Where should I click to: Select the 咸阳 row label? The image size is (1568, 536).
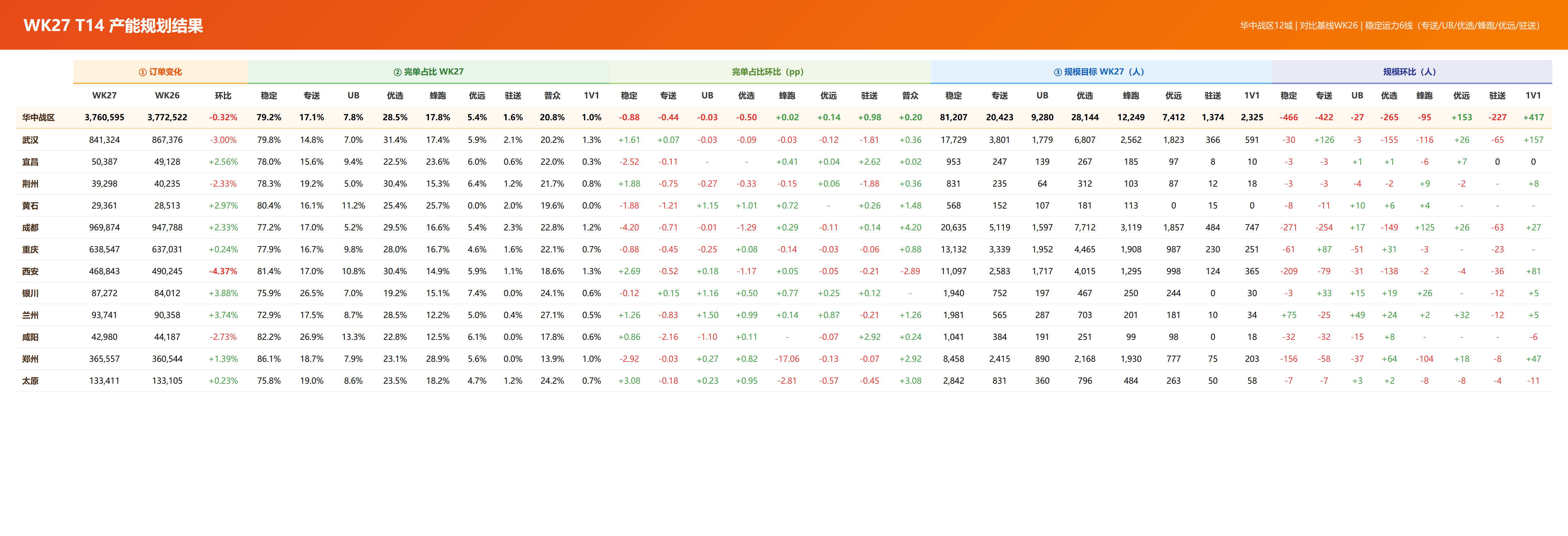30,337
